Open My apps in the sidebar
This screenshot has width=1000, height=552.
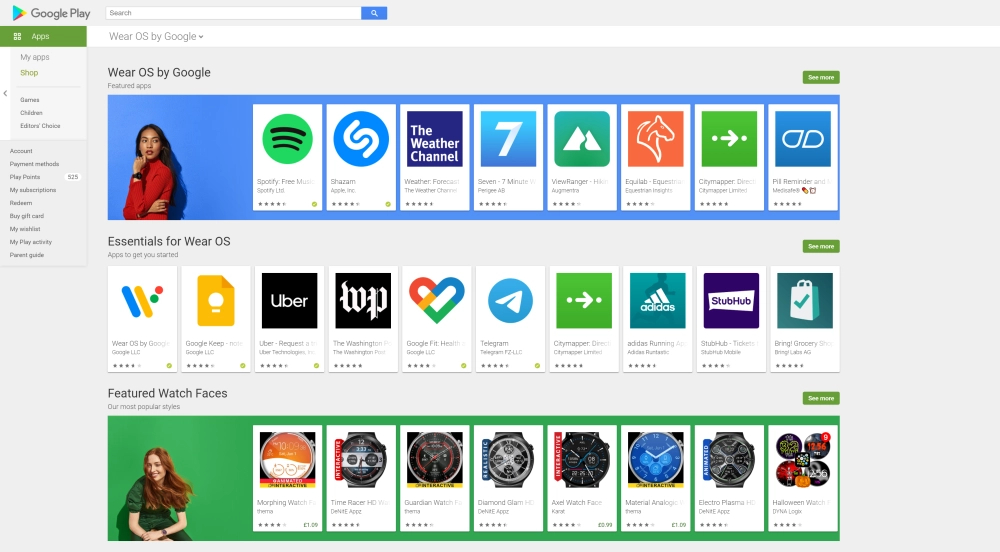point(34,57)
